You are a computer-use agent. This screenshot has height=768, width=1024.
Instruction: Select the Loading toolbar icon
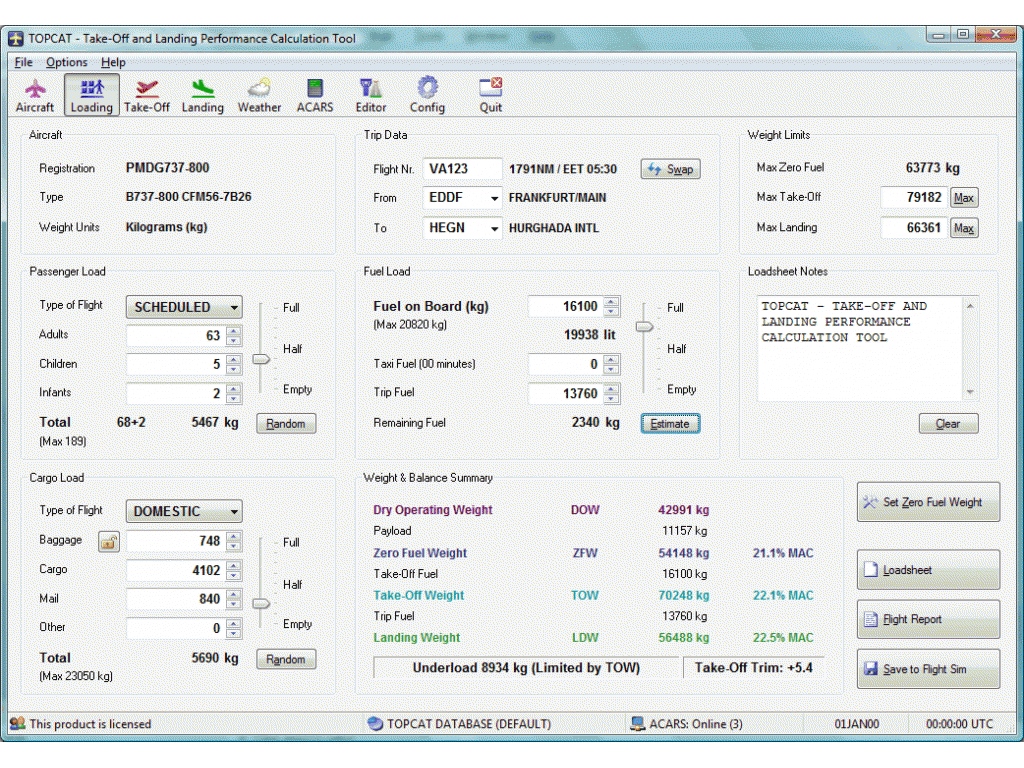point(91,95)
